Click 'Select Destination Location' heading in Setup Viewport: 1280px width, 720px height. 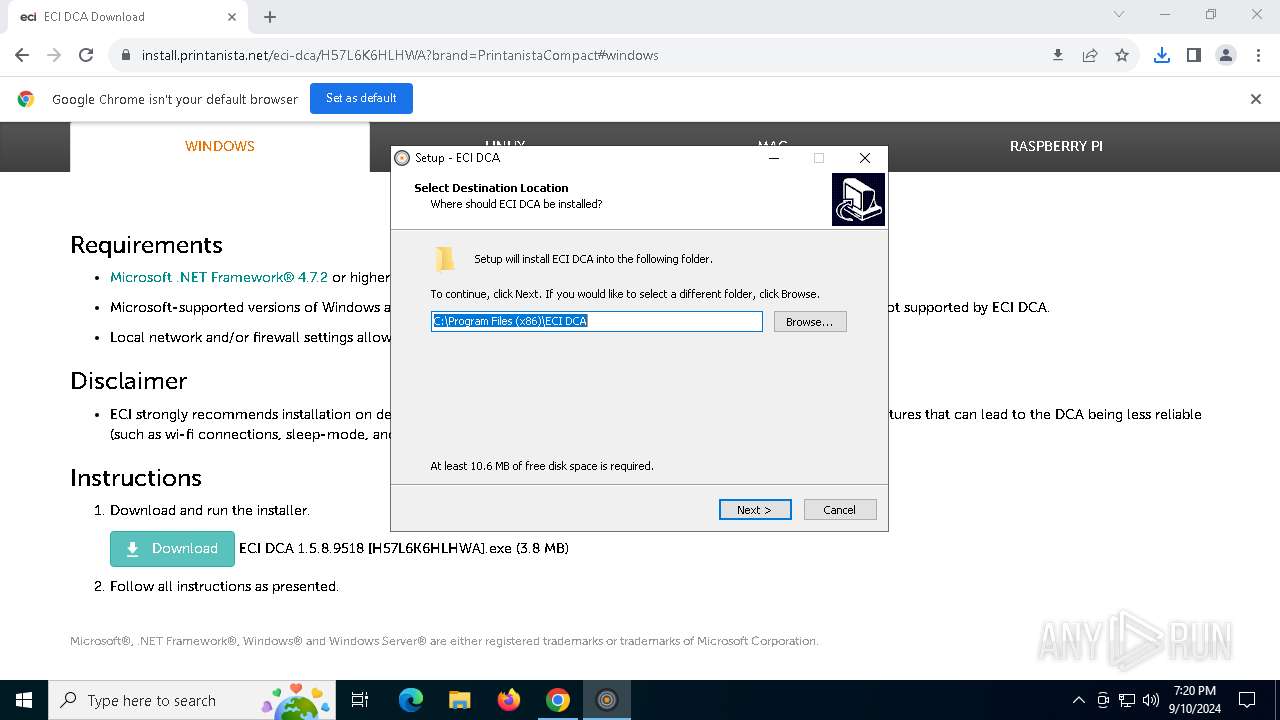coord(491,188)
